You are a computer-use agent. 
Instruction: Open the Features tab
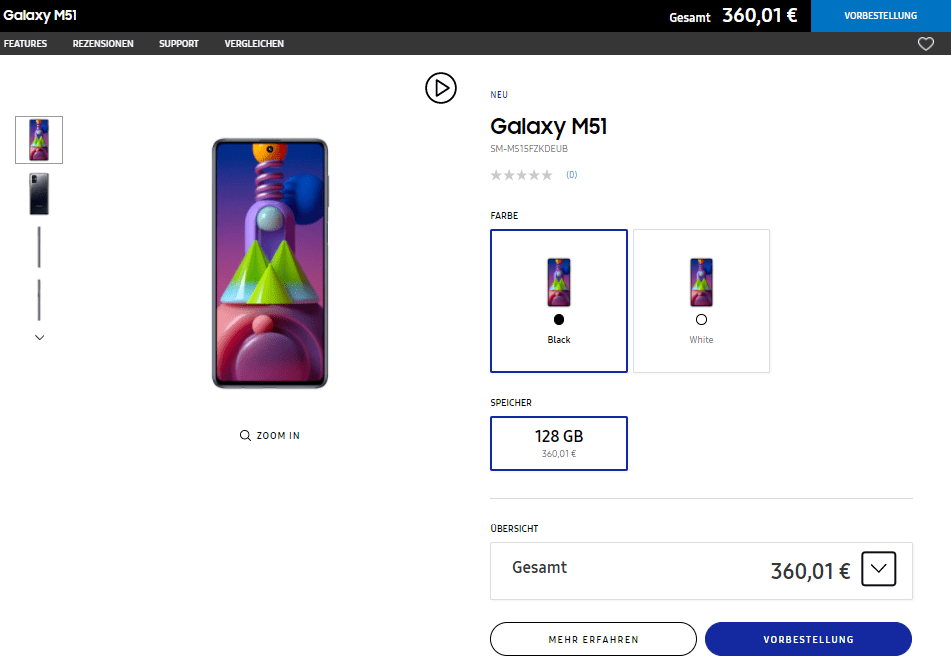(x=25, y=44)
